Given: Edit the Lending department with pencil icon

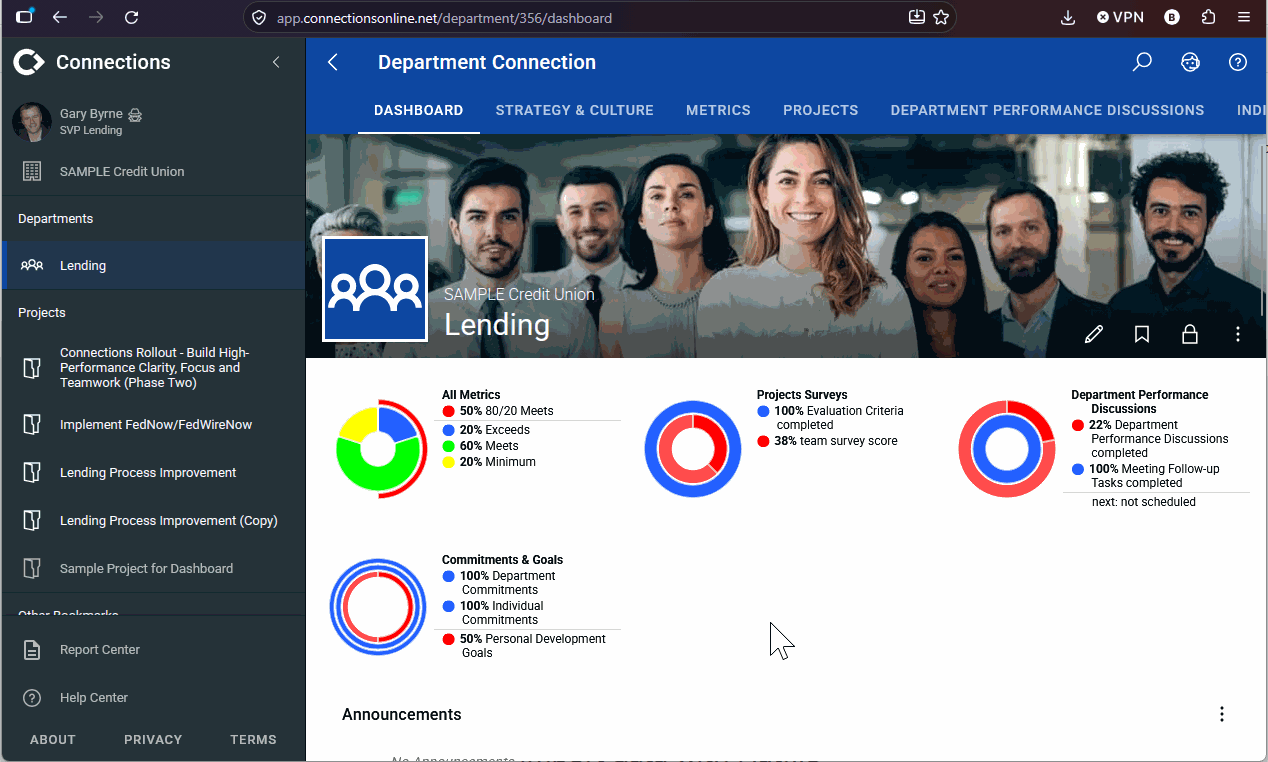Looking at the screenshot, I should coord(1094,334).
